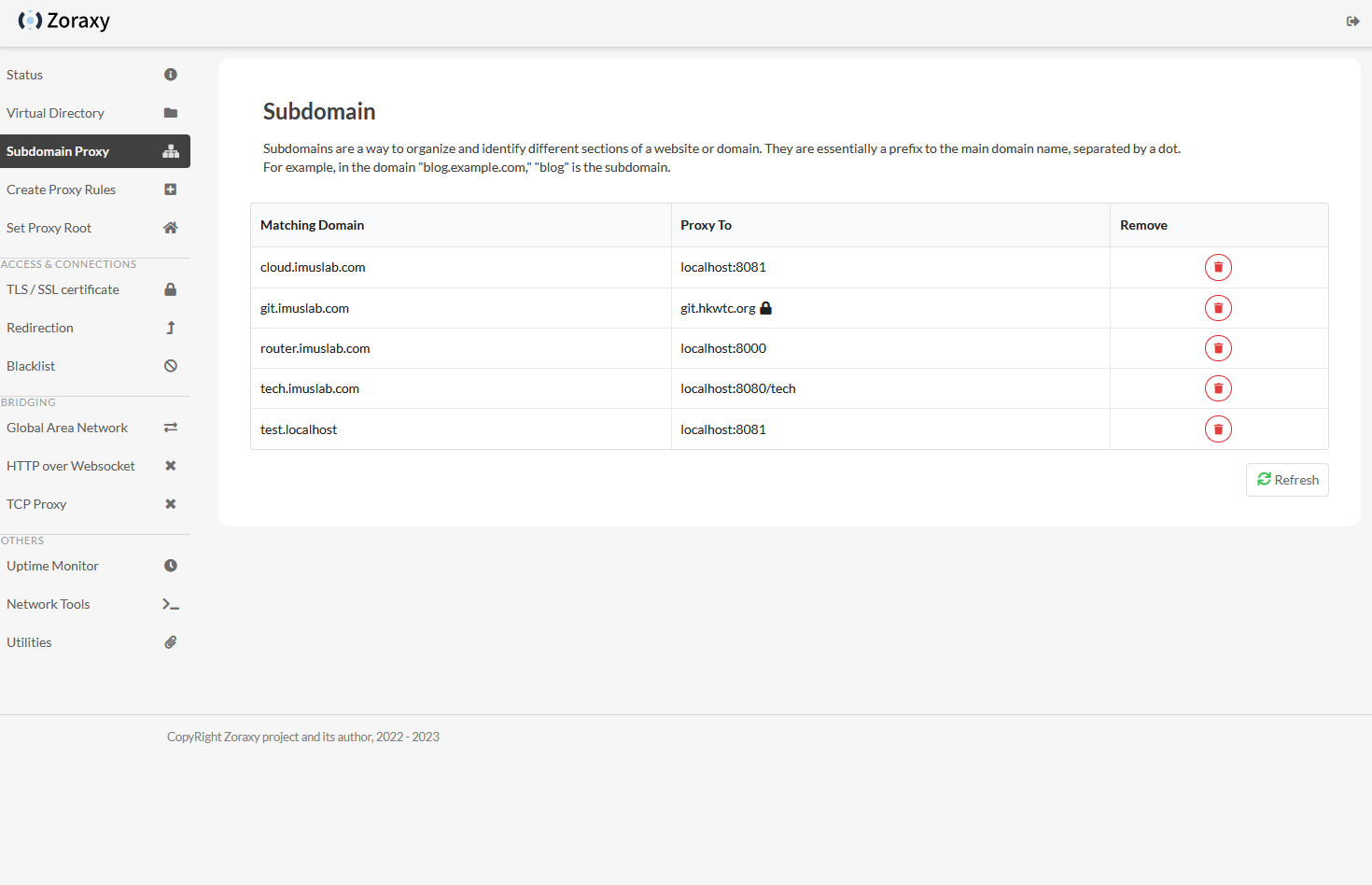Click the CopyRight Zoraxy footer text
Viewport: 1372px width, 885px height.
[303, 737]
